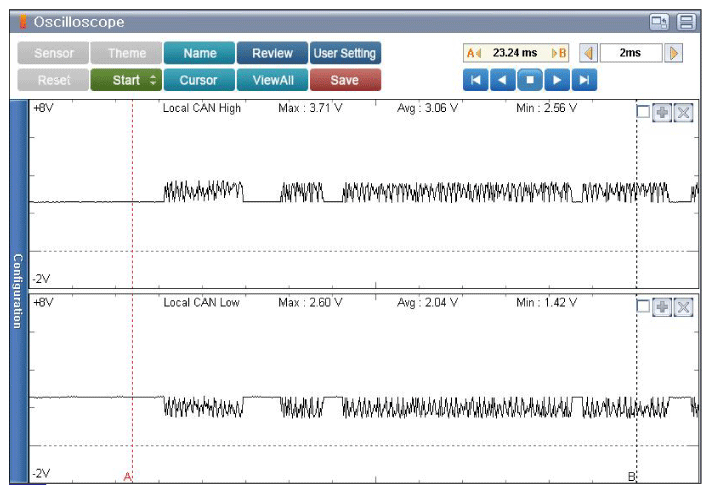Image resolution: width=711 pixels, height=494 pixels.
Task: Skip to the last waveform frame
Action: [585, 80]
